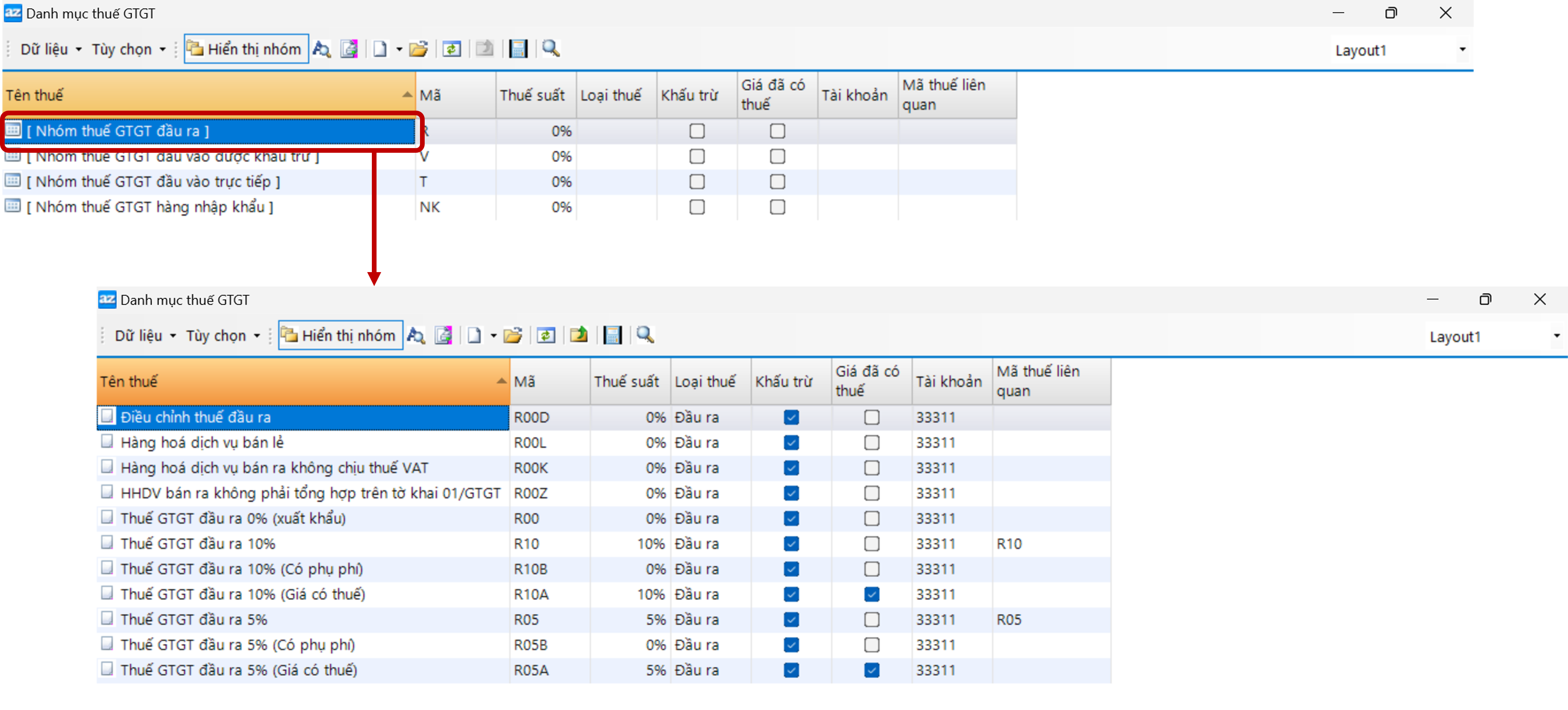Click the find text icon in lower window toolbar
The image size is (1568, 710).
point(416,335)
